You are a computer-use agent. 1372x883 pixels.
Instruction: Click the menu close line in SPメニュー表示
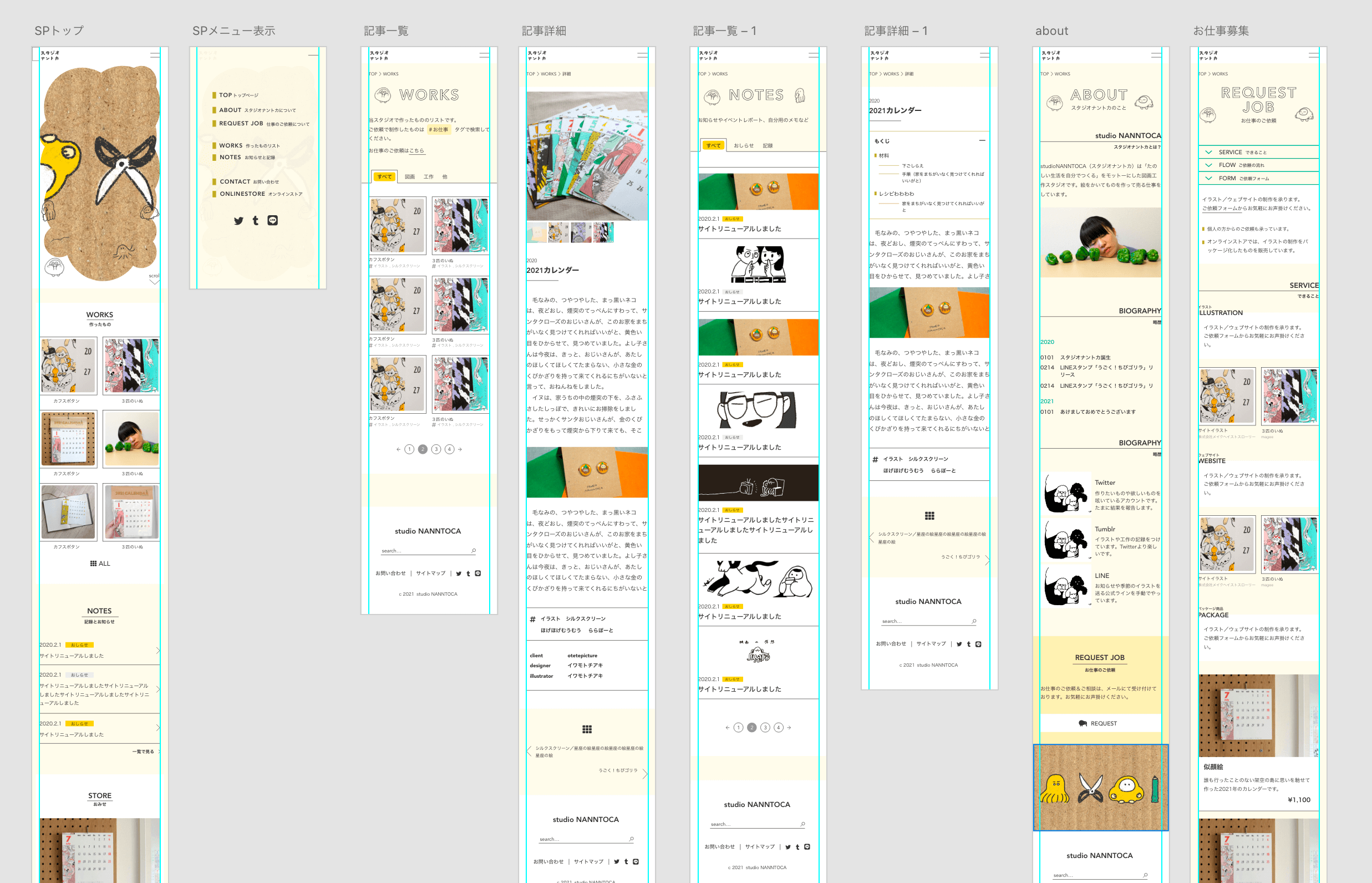[x=313, y=55]
